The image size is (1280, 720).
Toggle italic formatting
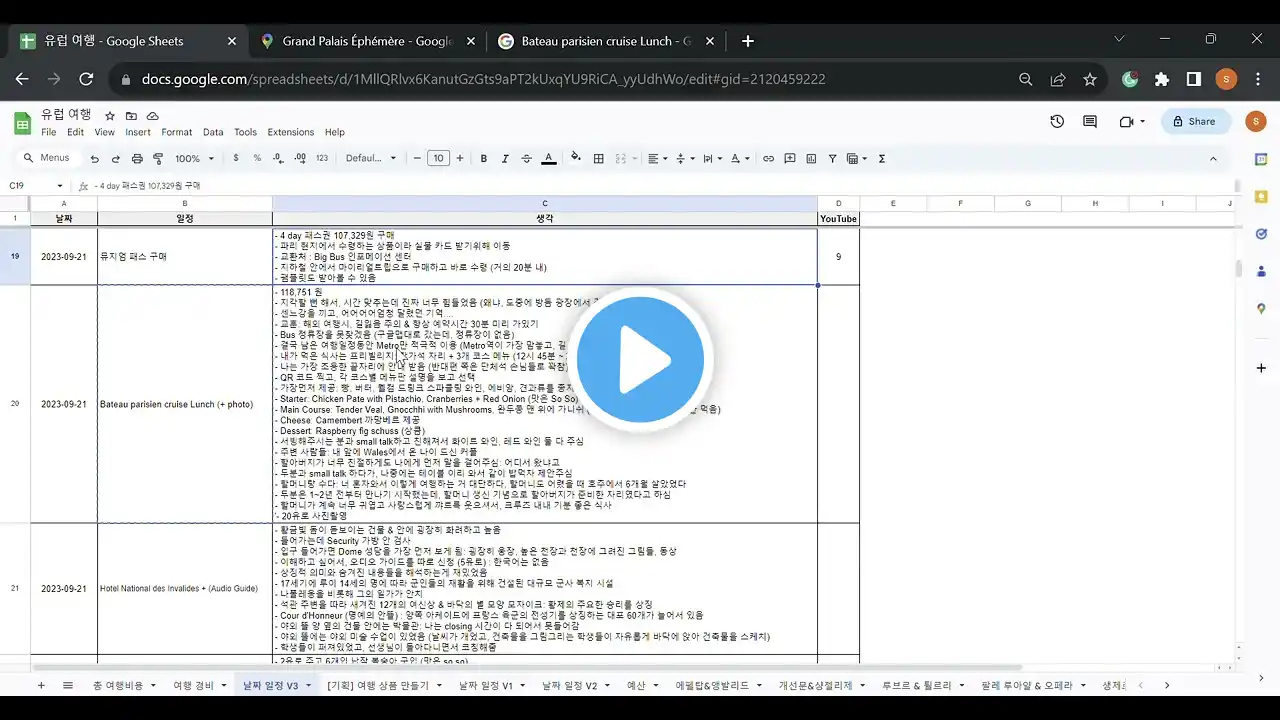[x=505, y=158]
